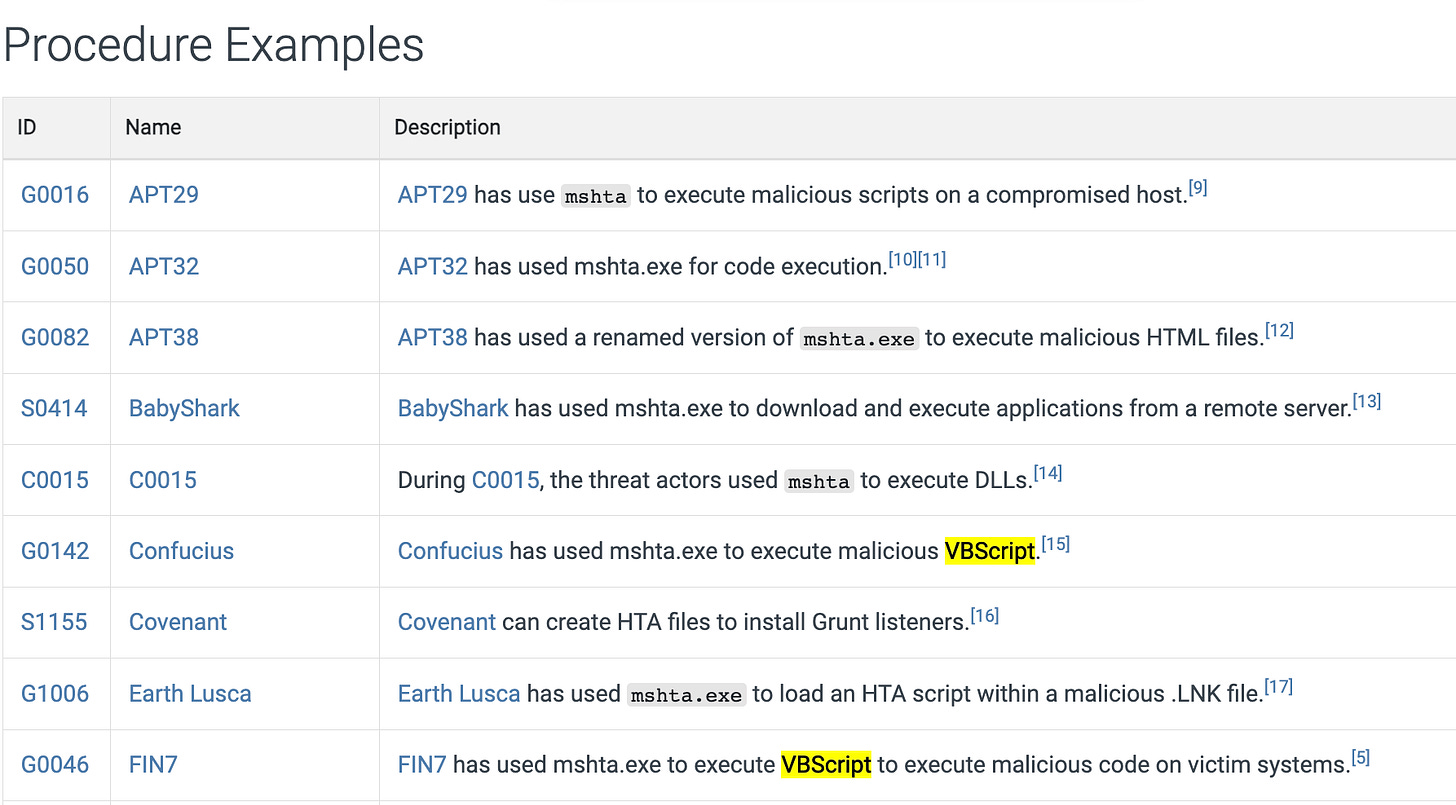Open citation reference [16]
This screenshot has height=805, width=1456.
[985, 615]
